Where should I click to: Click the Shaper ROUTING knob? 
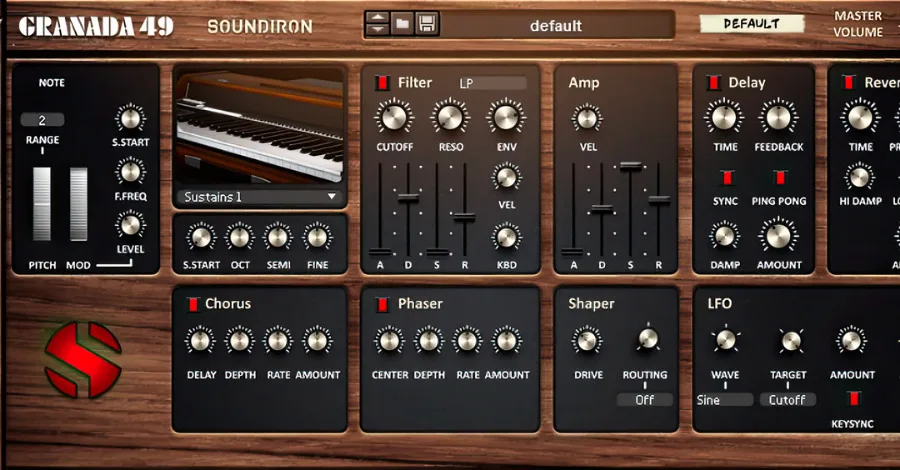click(x=647, y=339)
